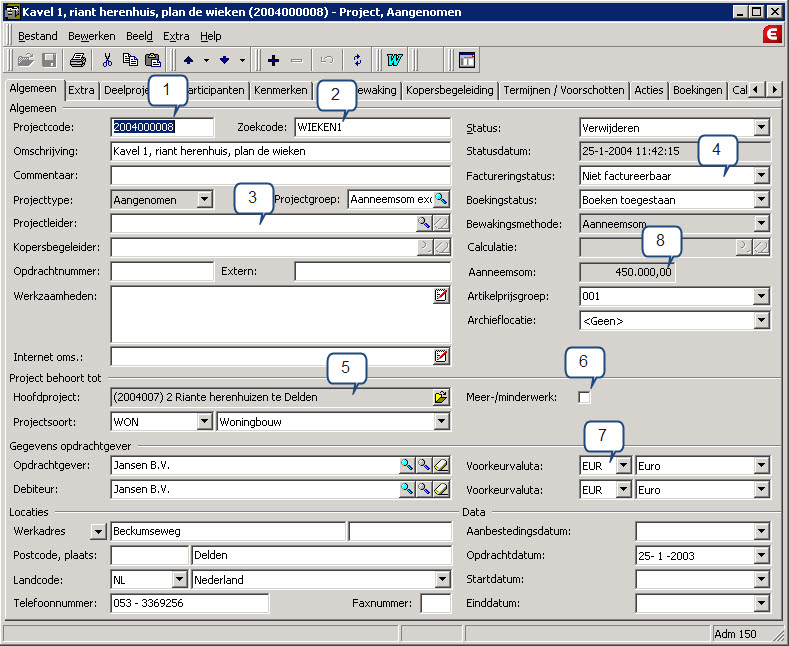Click the Refresh arrows toolbar icon

tap(357, 60)
